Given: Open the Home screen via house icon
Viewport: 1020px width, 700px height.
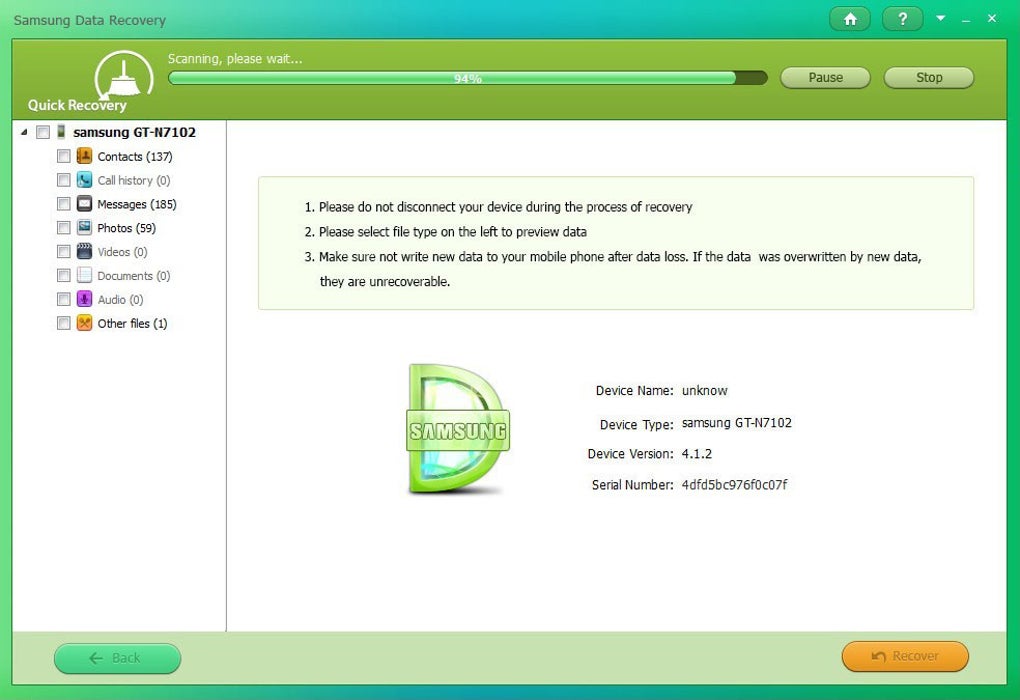Looking at the screenshot, I should point(850,19).
